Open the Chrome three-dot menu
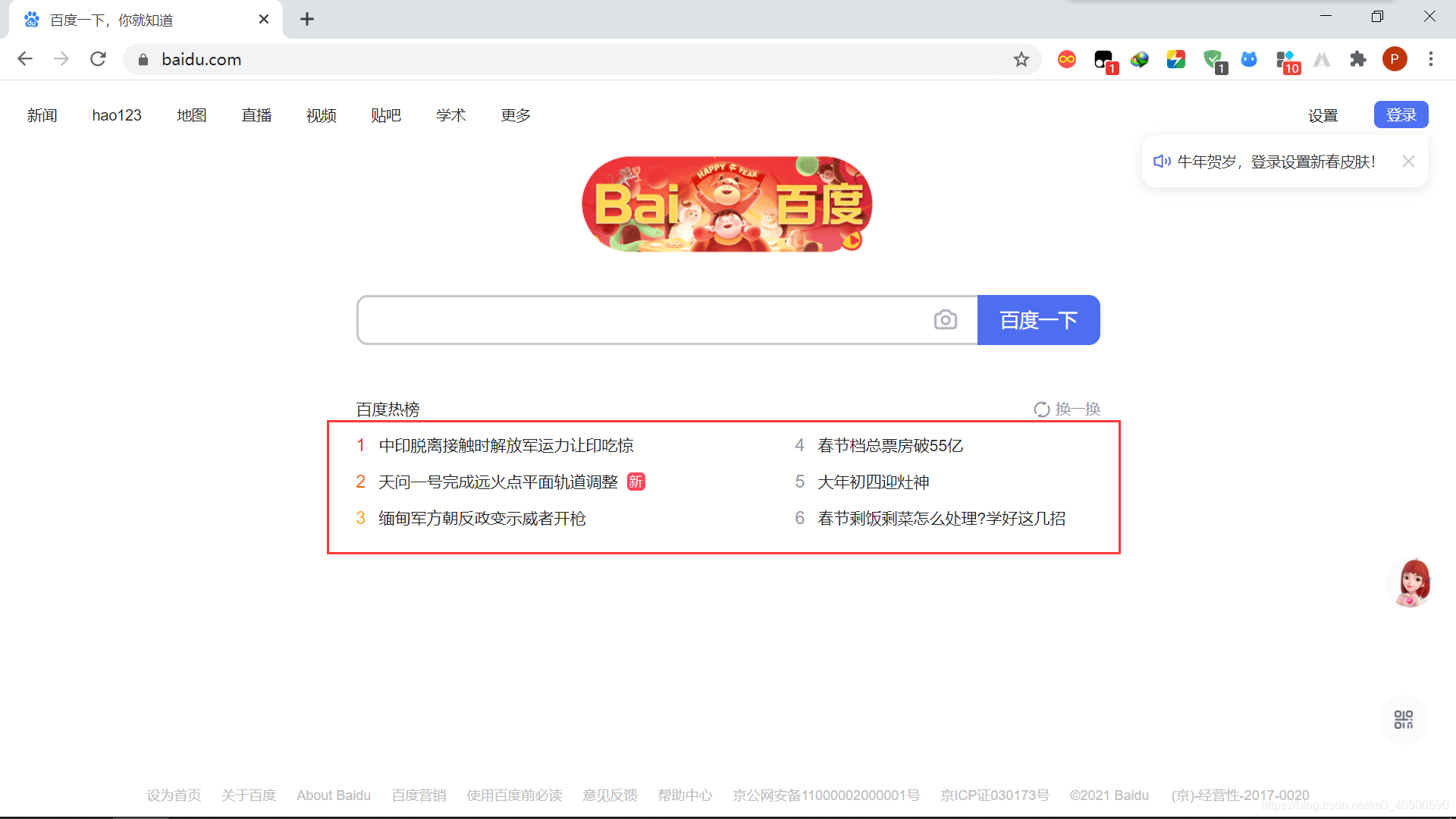The width and height of the screenshot is (1456, 819). [x=1431, y=58]
